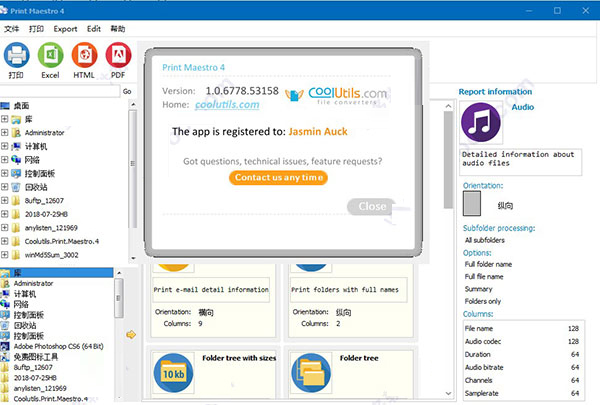Click the report list scrollbar down arrow
The image size is (600, 405).
(x=448, y=393)
